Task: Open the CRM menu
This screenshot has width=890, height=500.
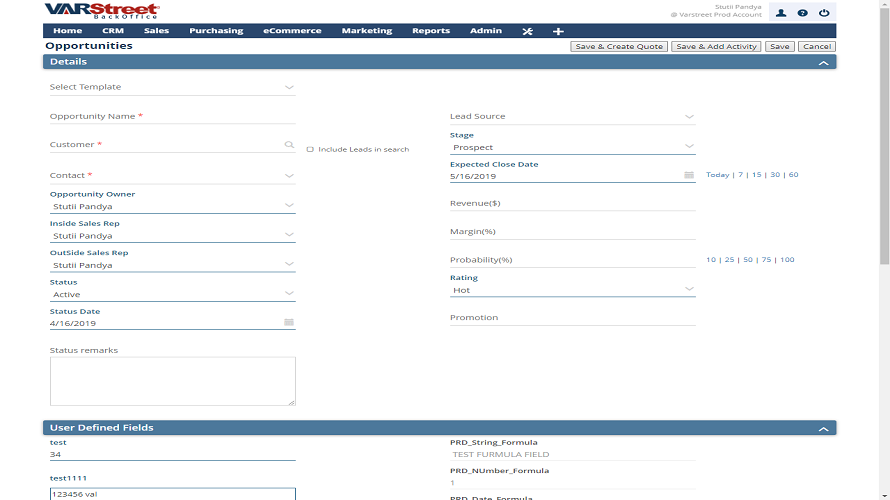Action: pos(113,31)
